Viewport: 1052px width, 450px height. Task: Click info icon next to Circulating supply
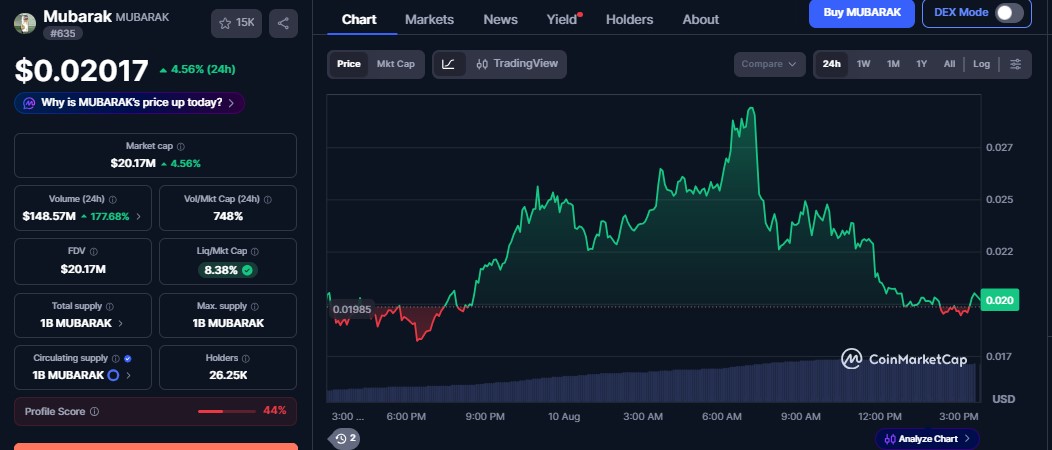115,359
